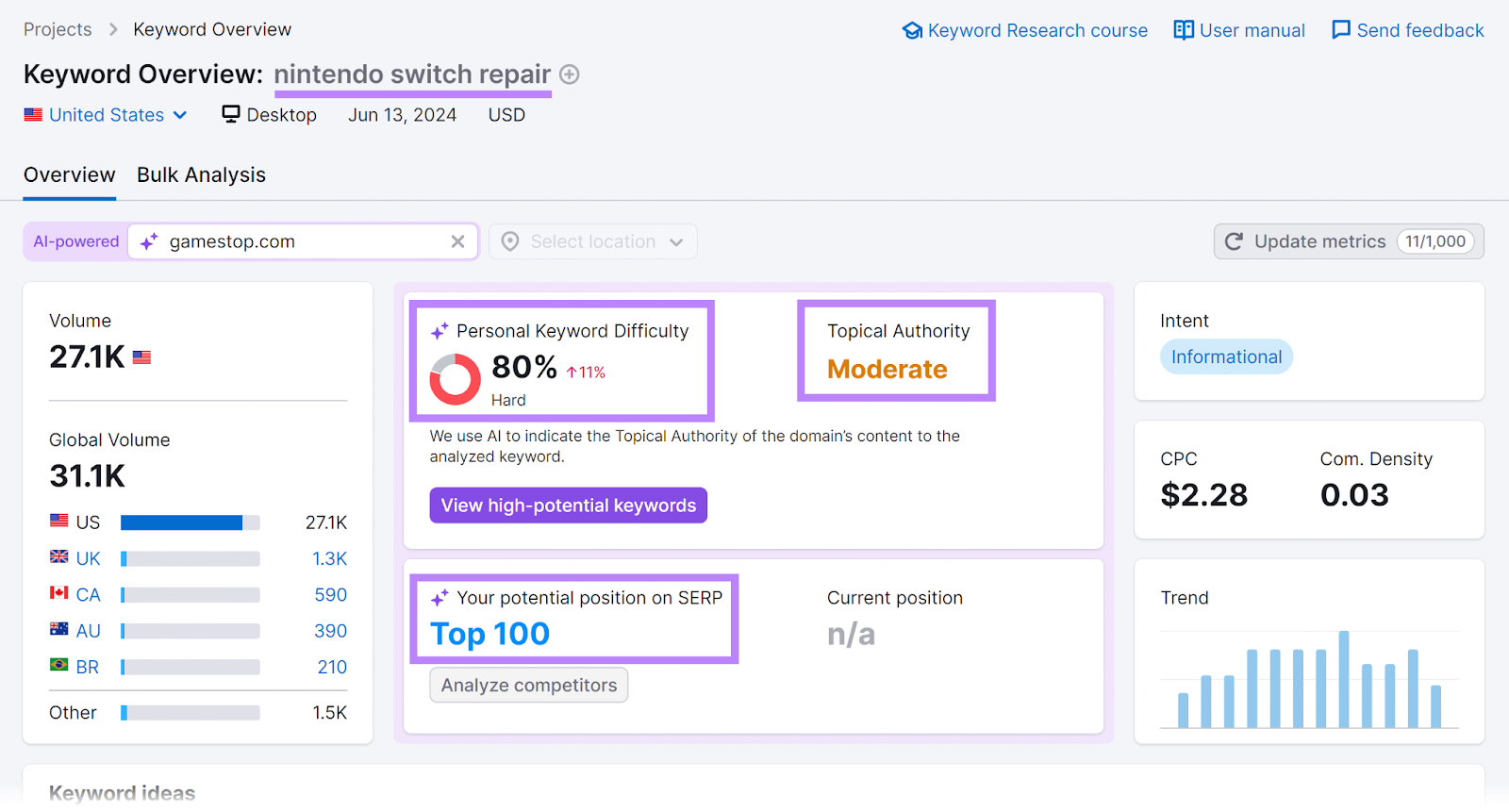
Task: Click the US flag beside Volume
Action: [141, 356]
